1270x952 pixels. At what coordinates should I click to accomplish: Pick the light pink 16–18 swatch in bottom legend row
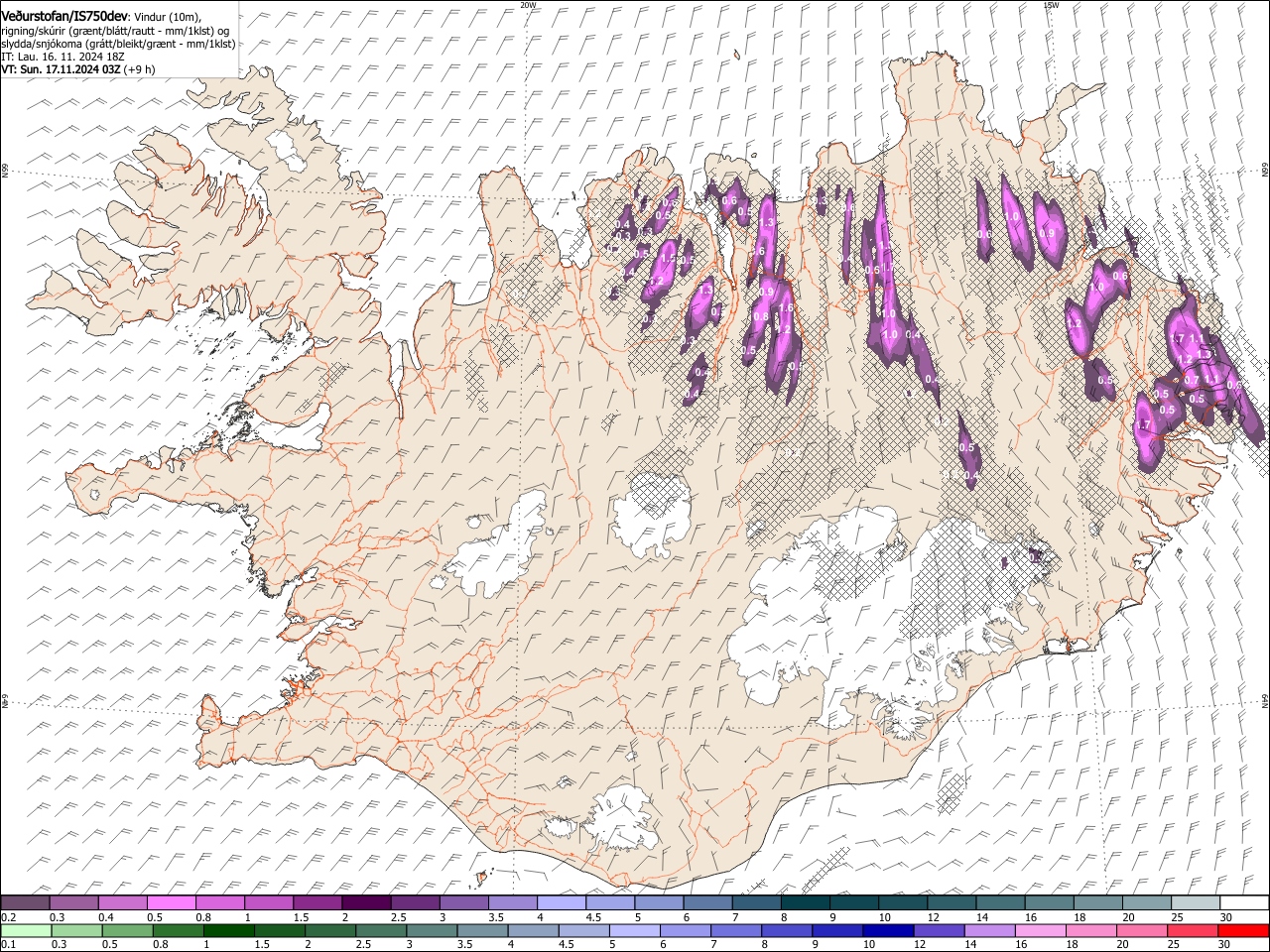click(x=1041, y=930)
